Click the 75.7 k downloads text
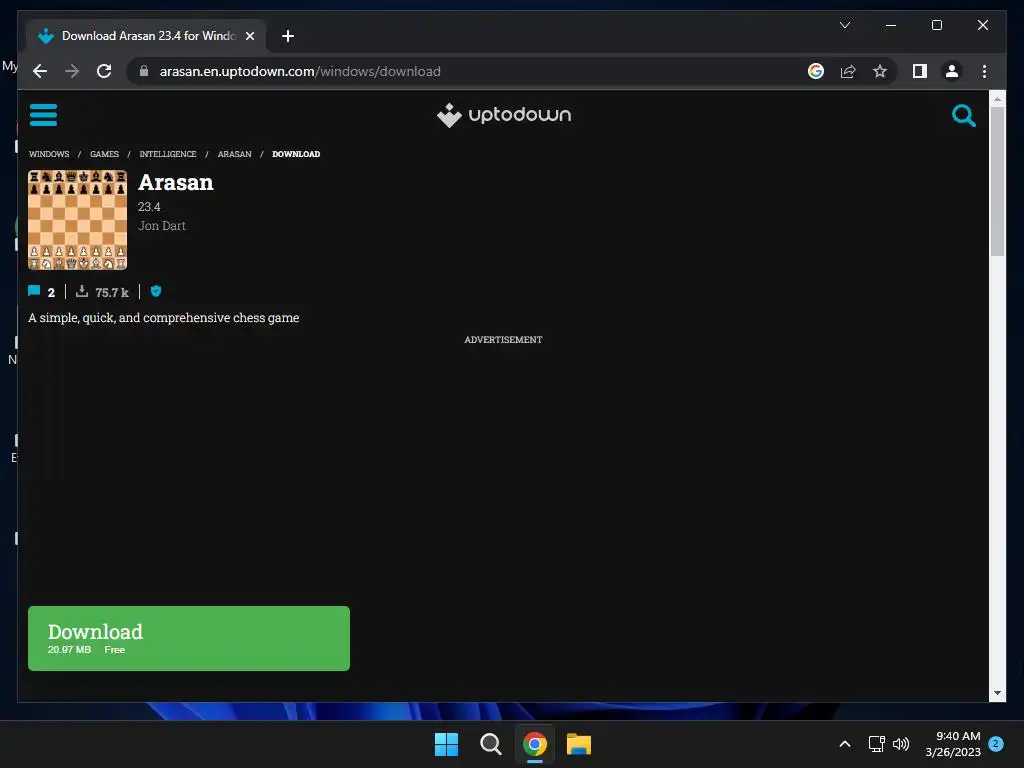The image size is (1024, 768). tap(112, 292)
